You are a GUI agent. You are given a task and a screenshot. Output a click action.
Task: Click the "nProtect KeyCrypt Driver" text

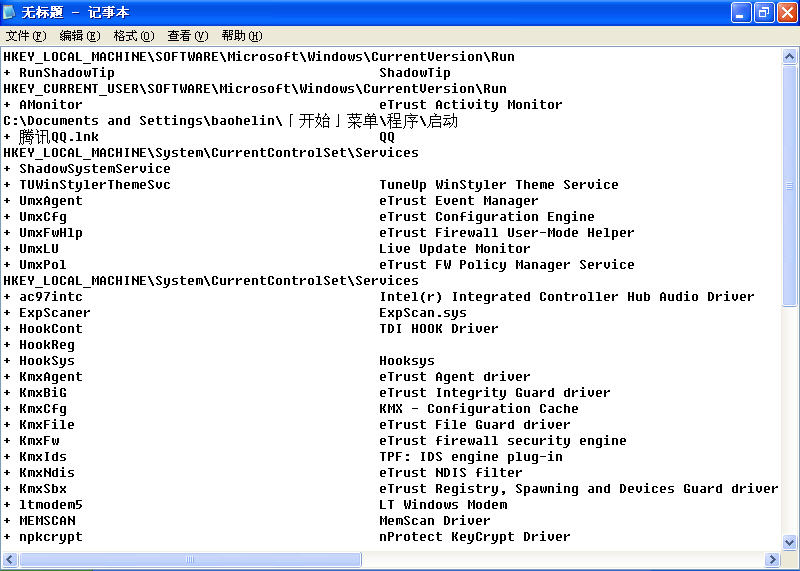click(x=474, y=537)
